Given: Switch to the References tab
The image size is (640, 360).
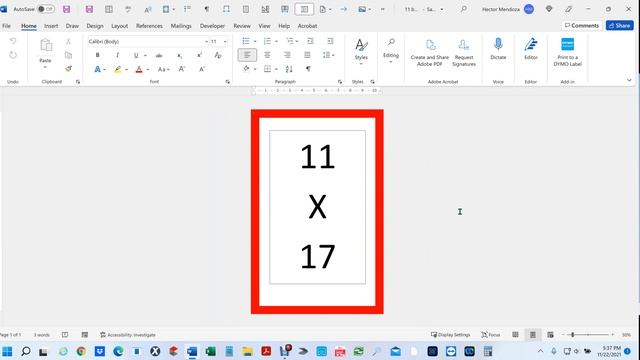Looking at the screenshot, I should coord(149,26).
